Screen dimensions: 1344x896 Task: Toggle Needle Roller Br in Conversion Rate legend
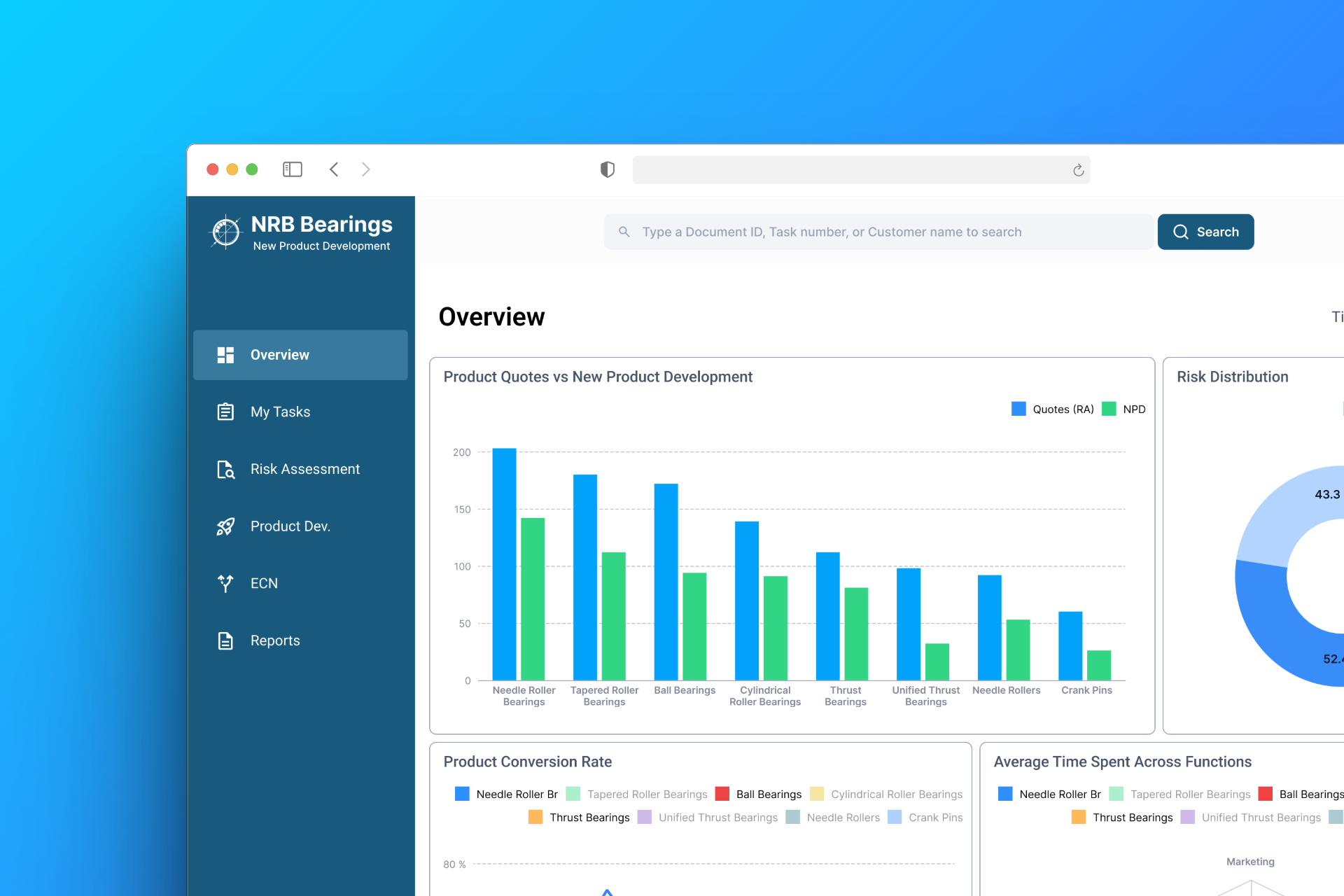[506, 794]
